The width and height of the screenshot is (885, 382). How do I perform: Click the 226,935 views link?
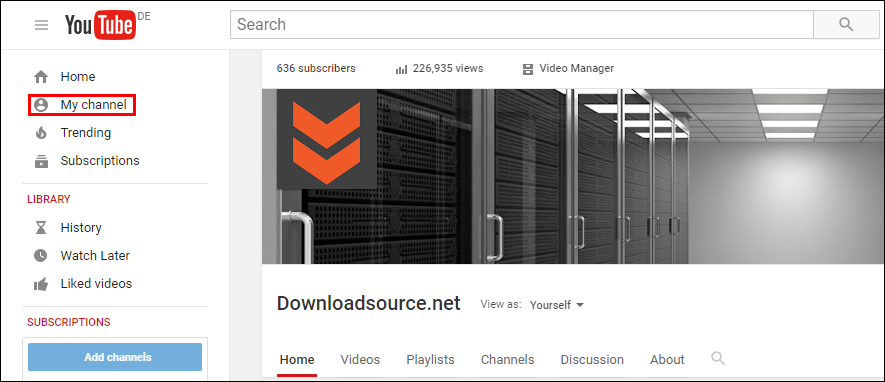(448, 68)
